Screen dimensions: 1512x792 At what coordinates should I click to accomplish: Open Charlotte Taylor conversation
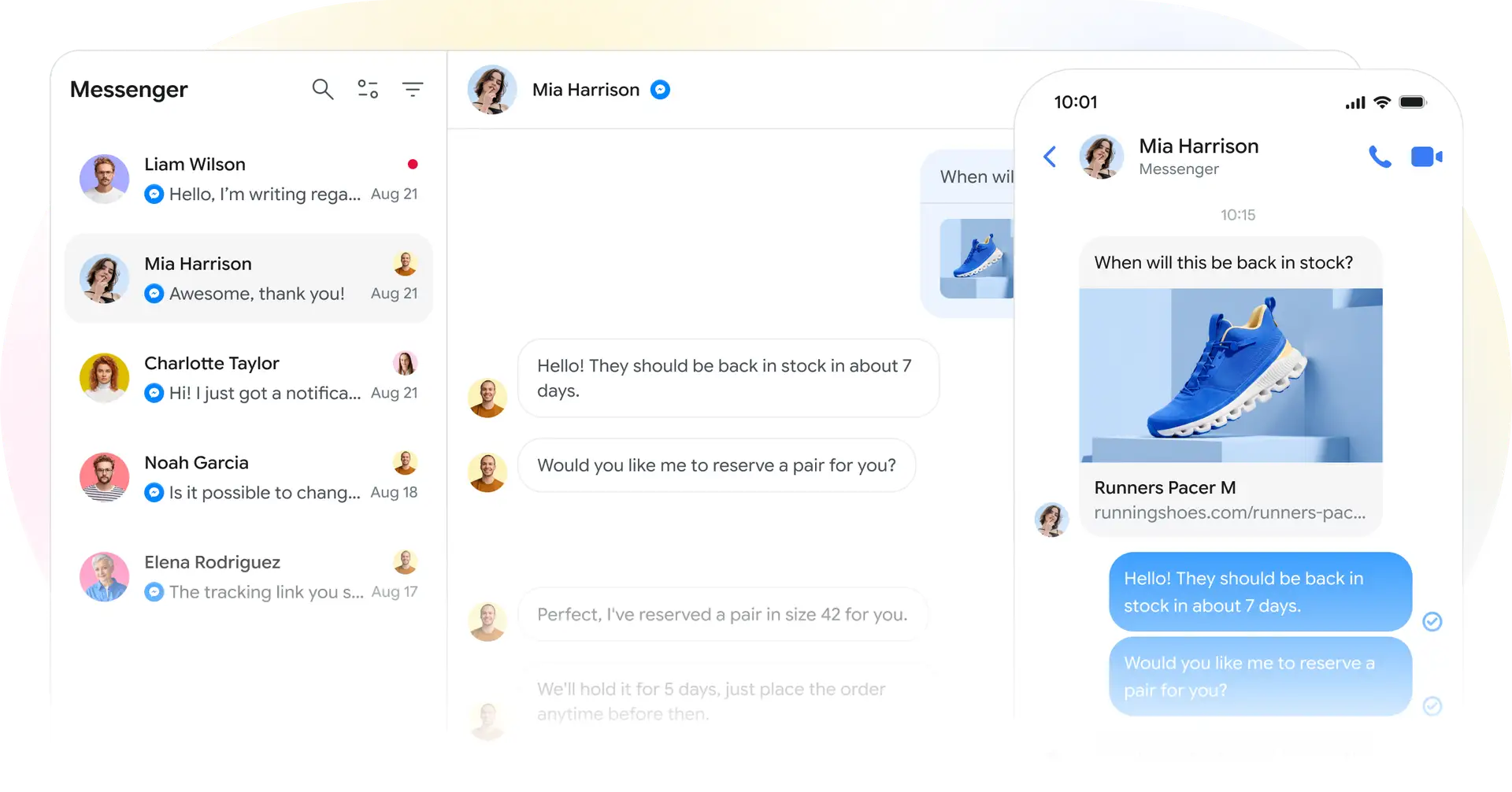(x=249, y=378)
